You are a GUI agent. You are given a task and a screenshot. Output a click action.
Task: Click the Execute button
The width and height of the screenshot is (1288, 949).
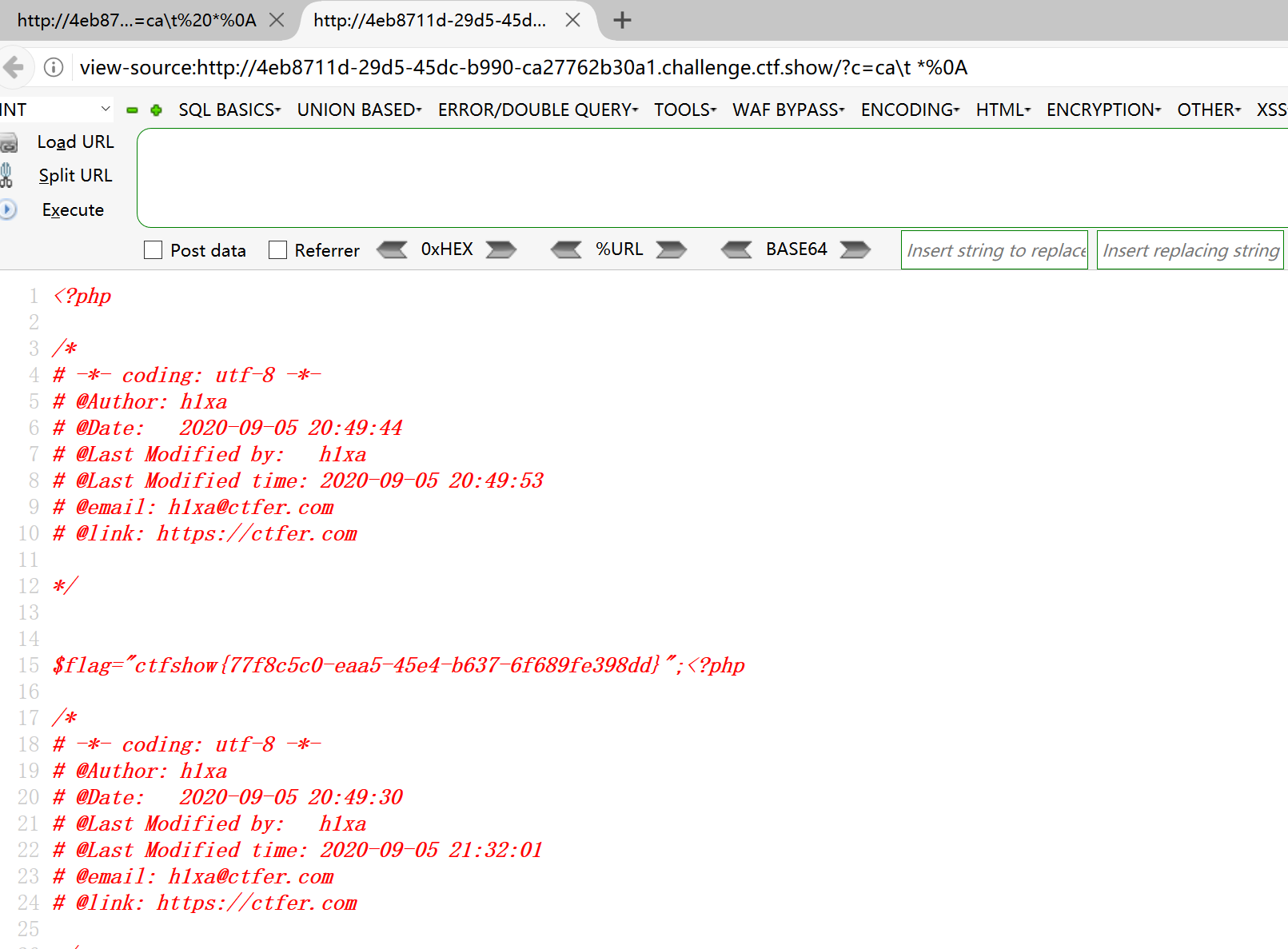(73, 210)
